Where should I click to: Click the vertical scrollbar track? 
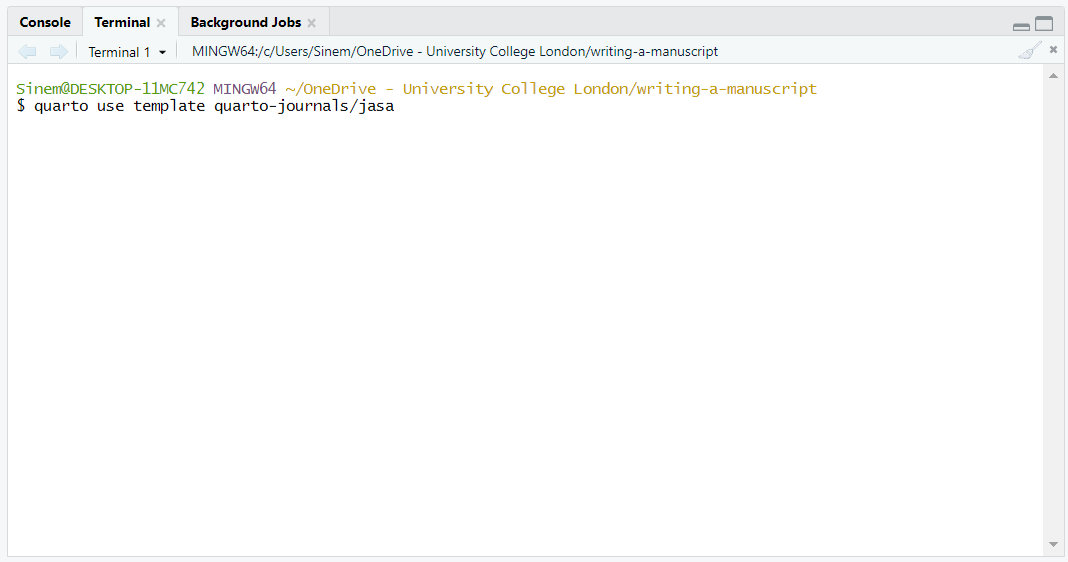1053,300
